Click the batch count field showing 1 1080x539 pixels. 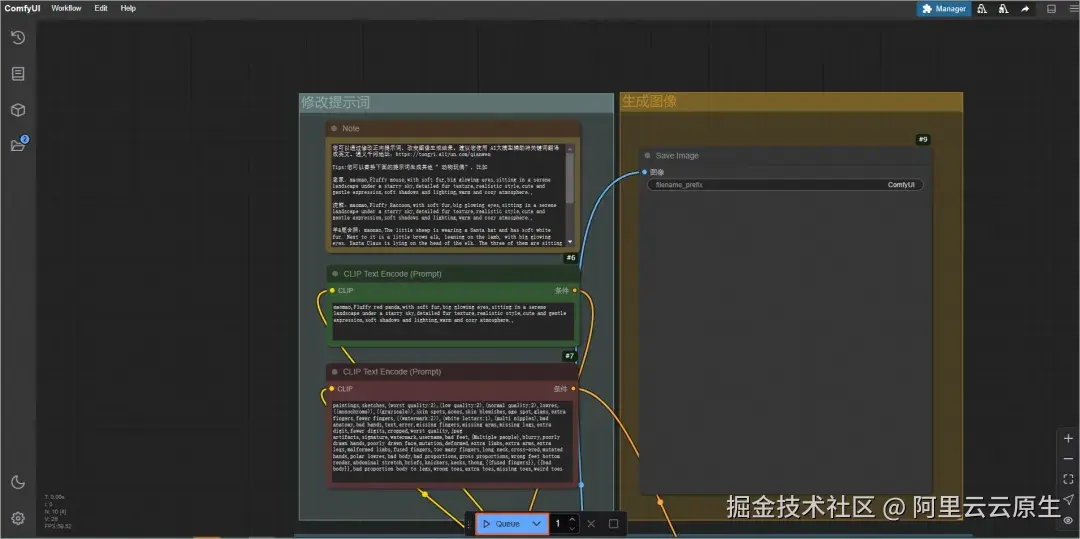558,524
